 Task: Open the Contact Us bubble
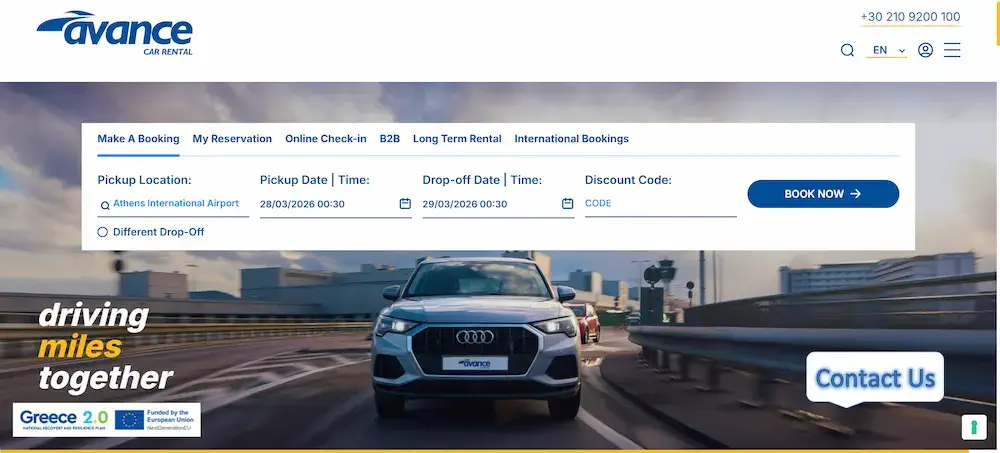click(x=875, y=378)
